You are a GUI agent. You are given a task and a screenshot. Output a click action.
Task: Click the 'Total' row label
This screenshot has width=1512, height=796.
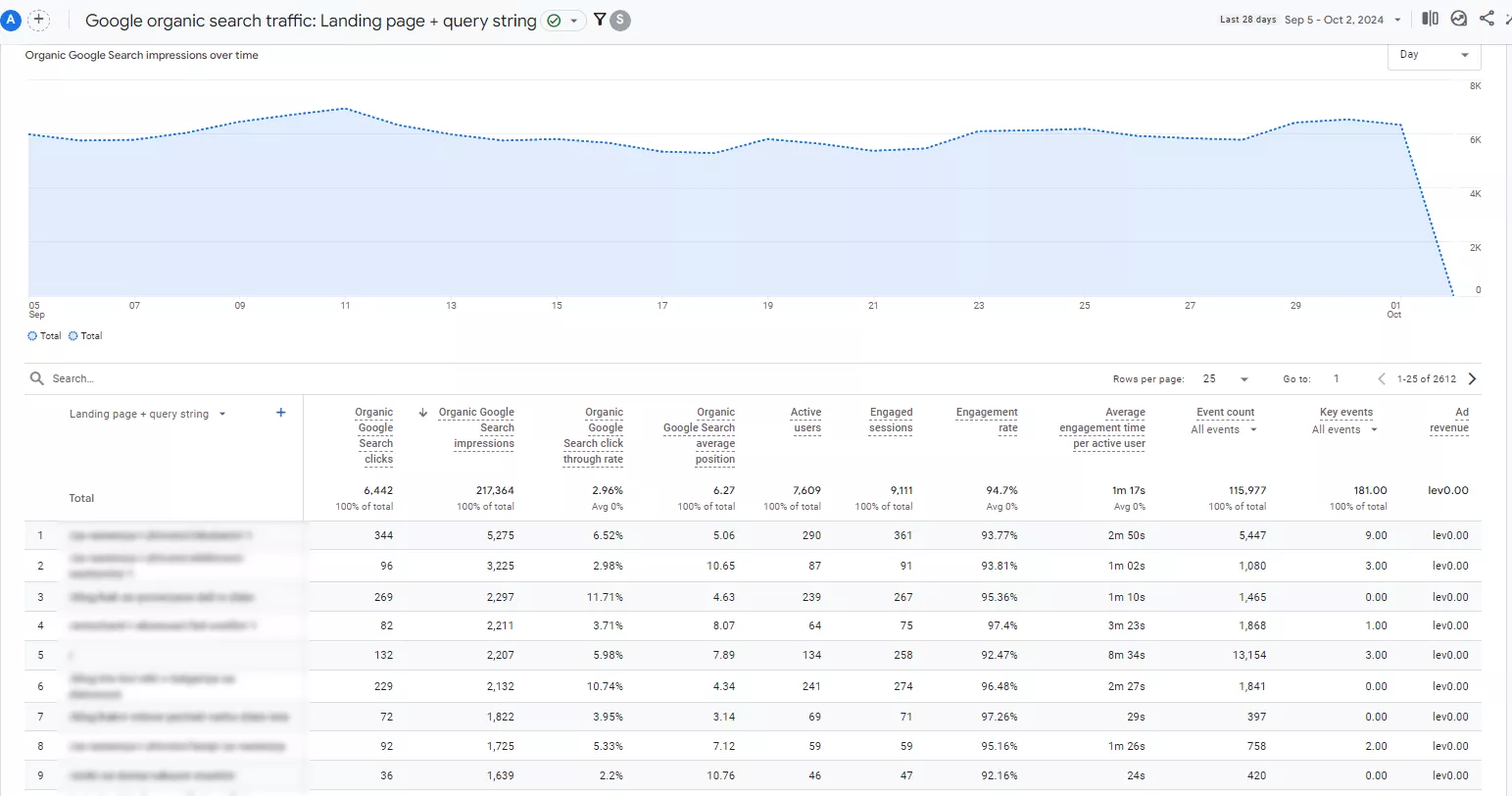coord(81,498)
